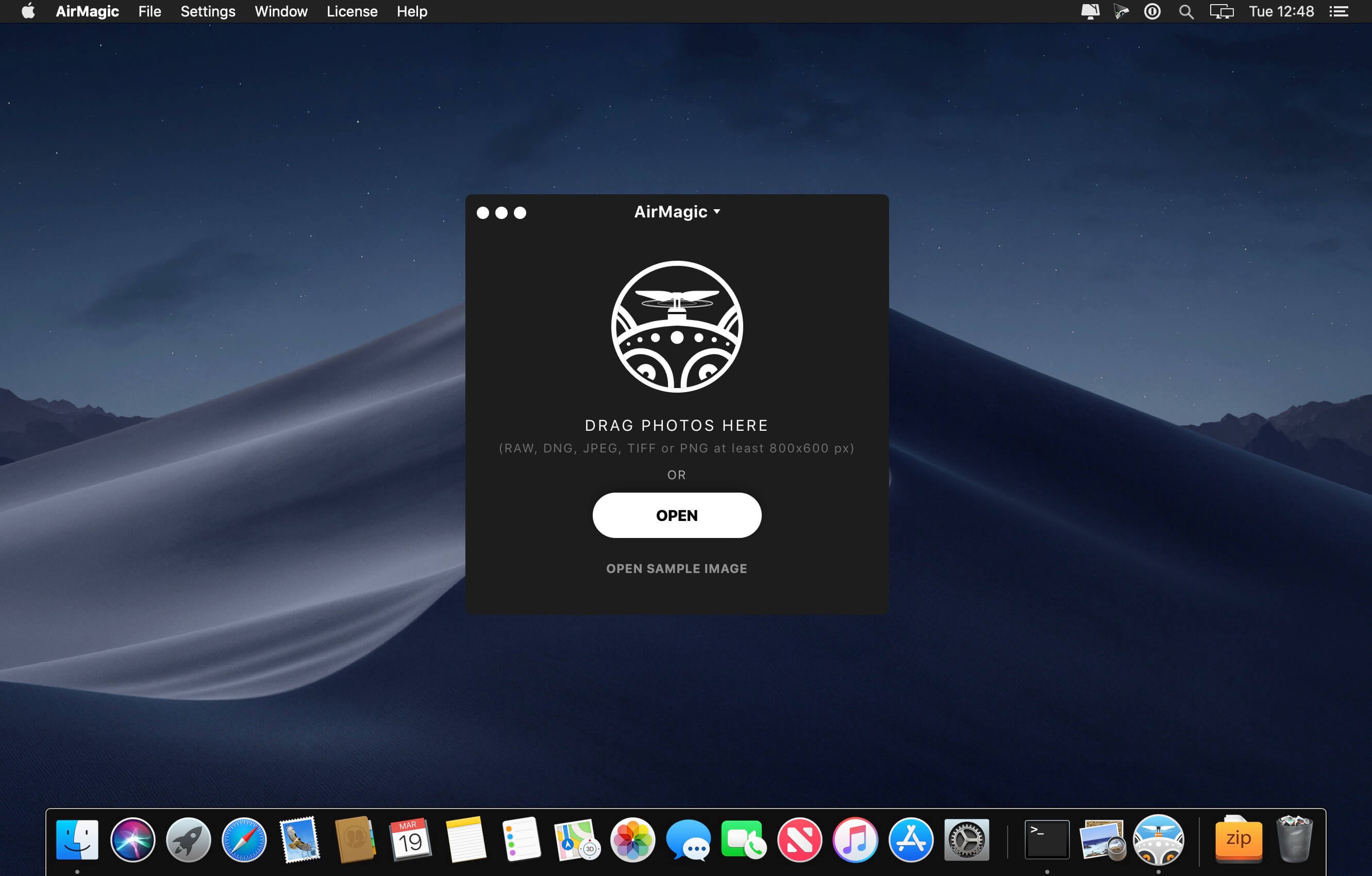
Task: Launch Terminal from the Dock
Action: click(x=1046, y=839)
